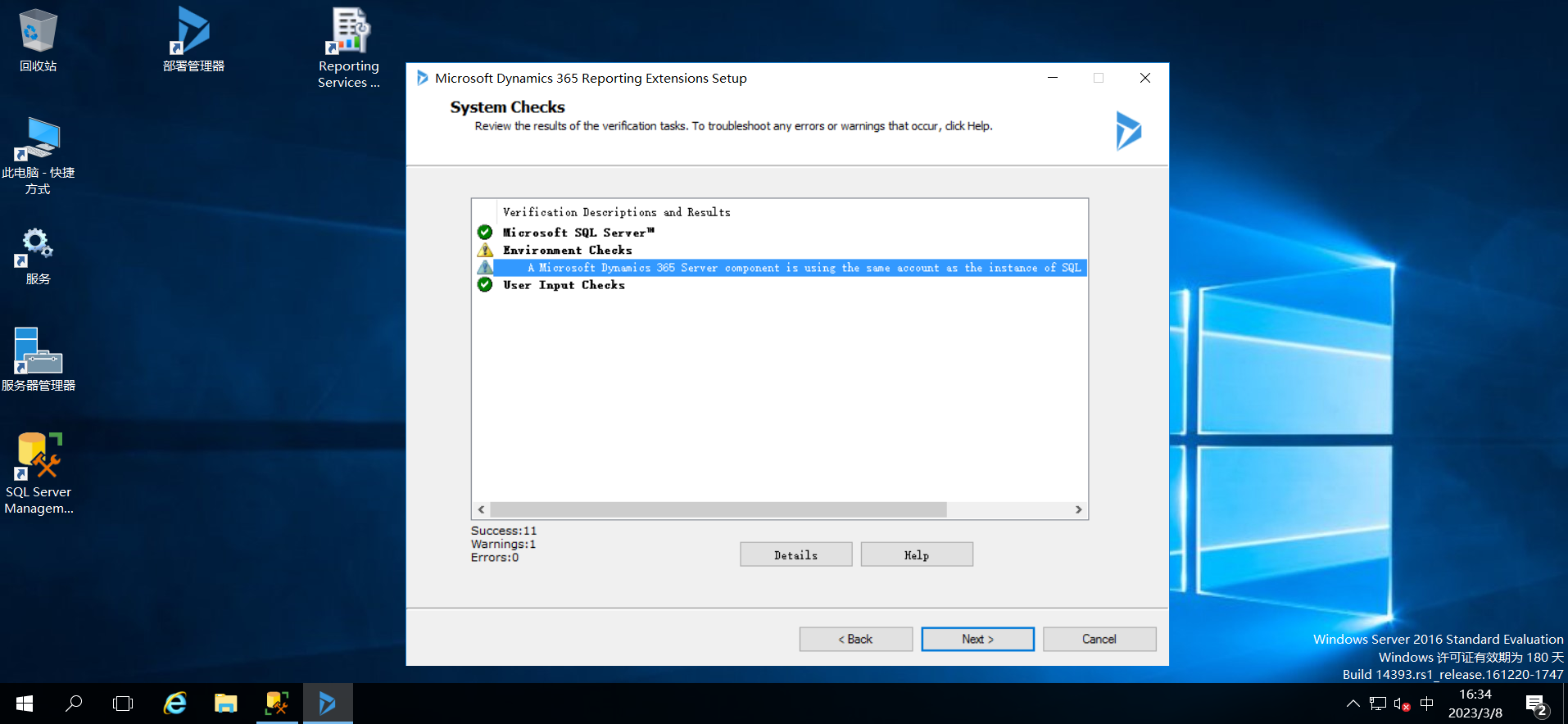Switch to Dynamics 365 setup taskbar button
Image resolution: width=1568 pixels, height=724 pixels.
coord(328,704)
